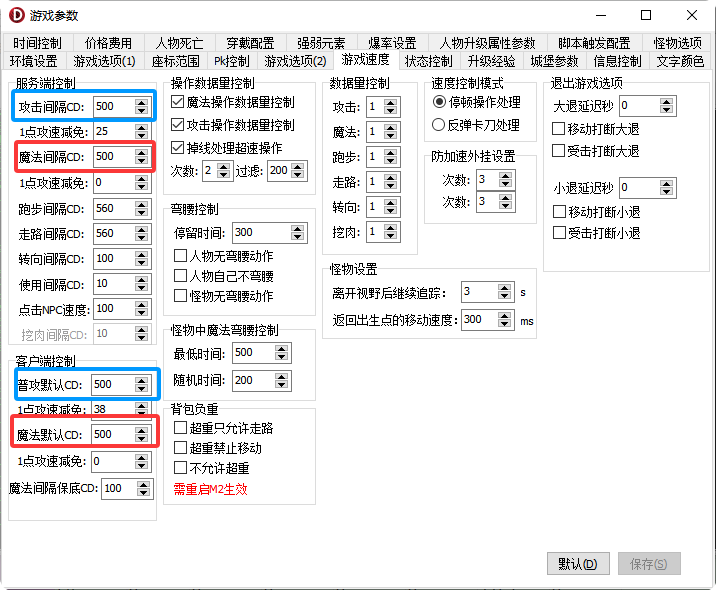This screenshot has height=590, width=716.
Task: Click the 挖肉 count spinner arrows
Action: click(390, 232)
